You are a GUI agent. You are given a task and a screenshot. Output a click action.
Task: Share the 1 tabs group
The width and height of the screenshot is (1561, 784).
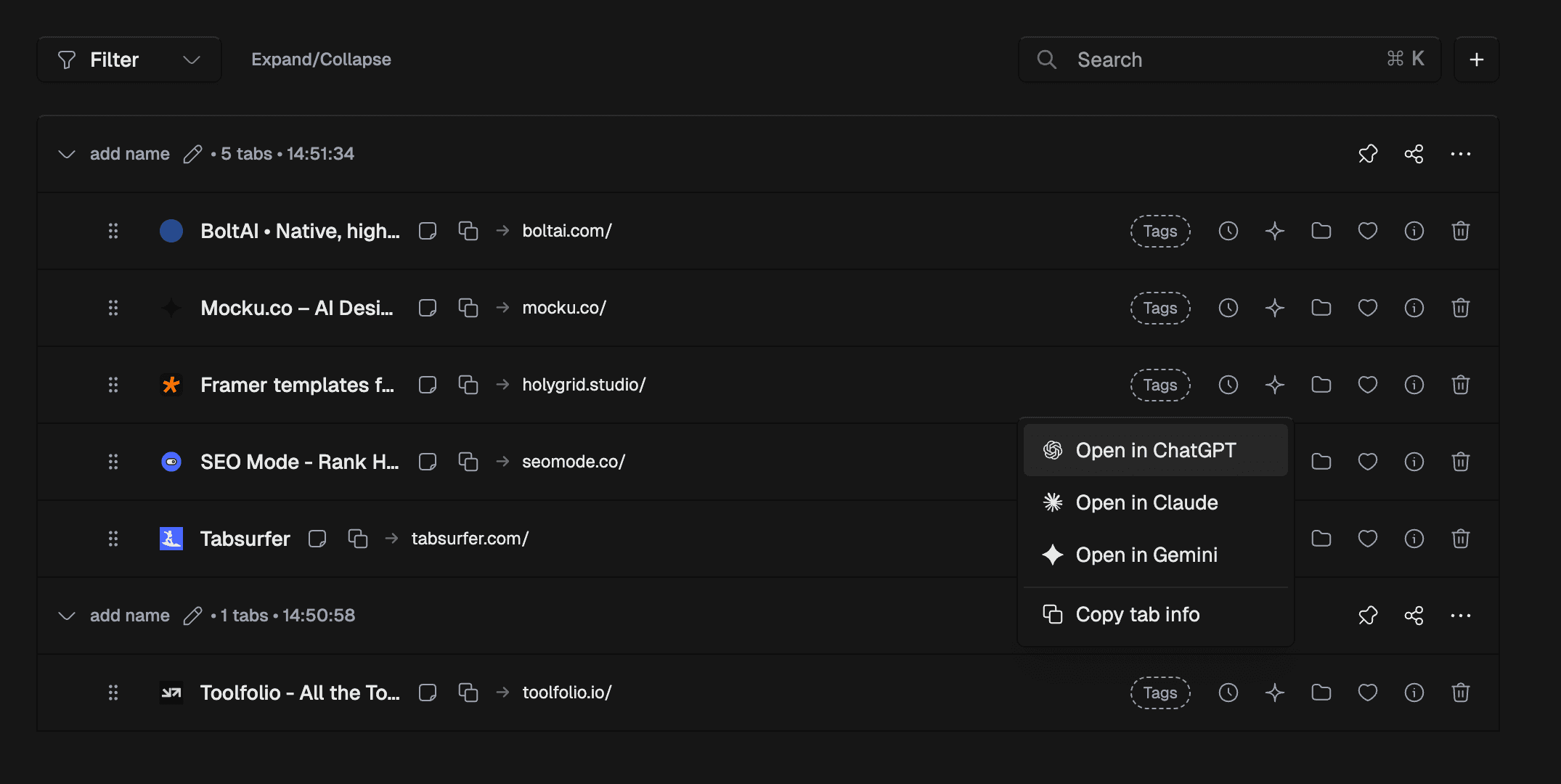click(1414, 616)
